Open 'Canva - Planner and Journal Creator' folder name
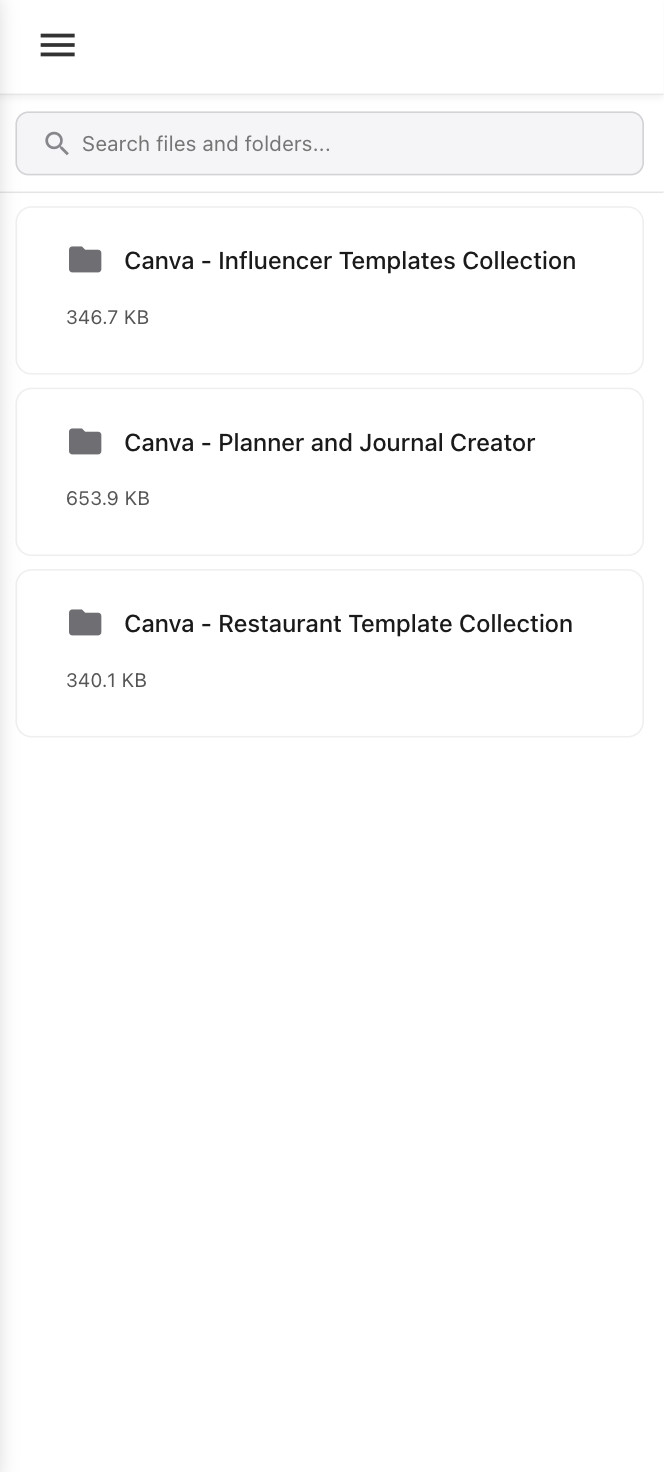 330,443
